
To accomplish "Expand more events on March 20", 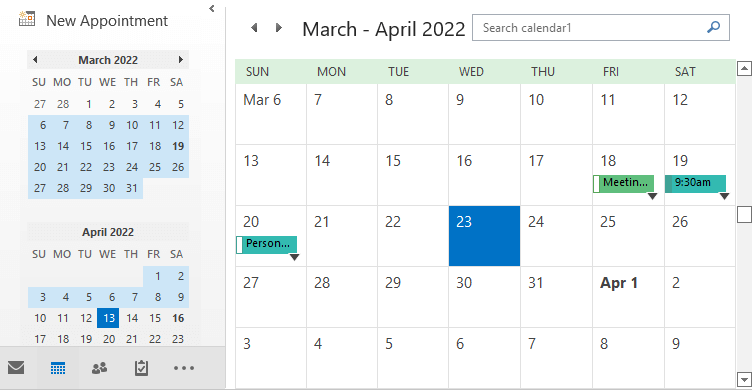I will [x=294, y=257].
